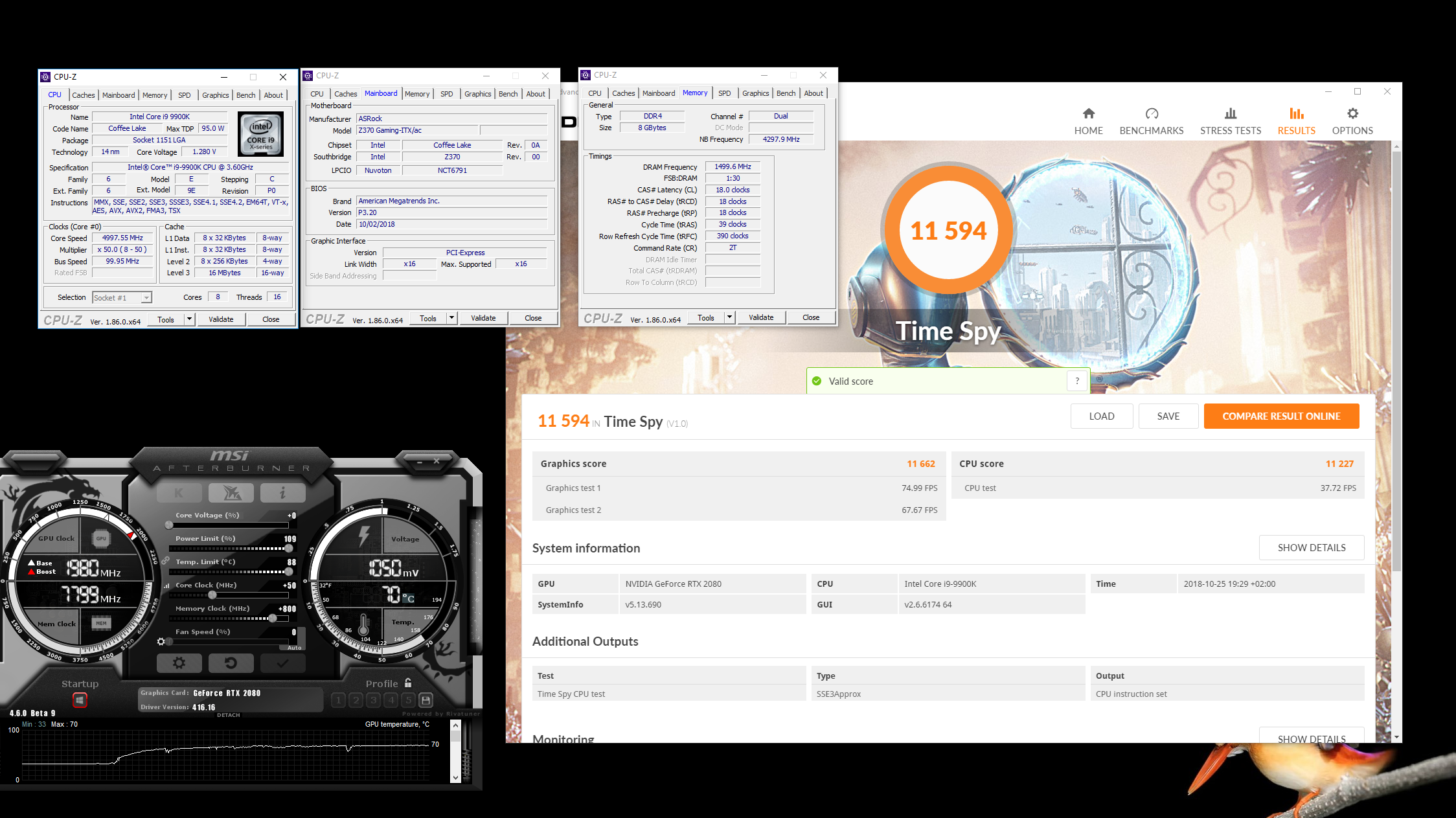Viewport: 1456px width, 818px height.
Task: Open 3DMark Results section
Action: point(1296,121)
